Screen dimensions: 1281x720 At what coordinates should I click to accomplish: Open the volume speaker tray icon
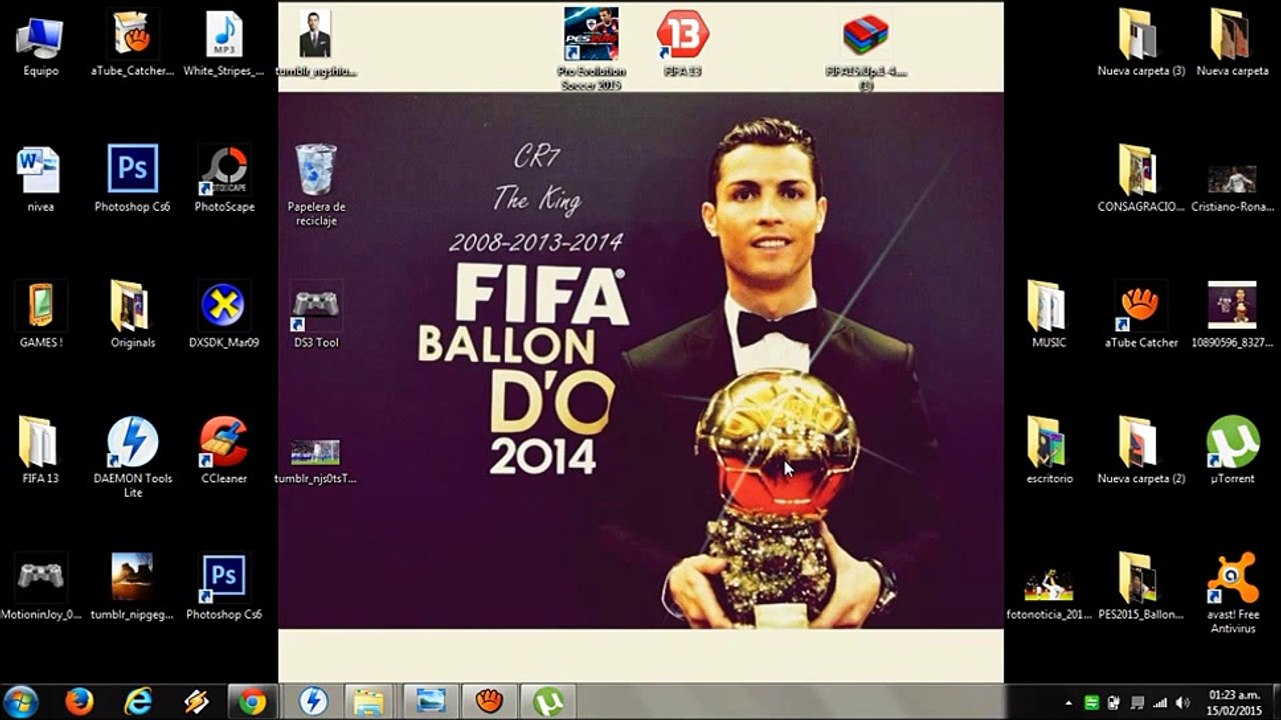[1183, 703]
